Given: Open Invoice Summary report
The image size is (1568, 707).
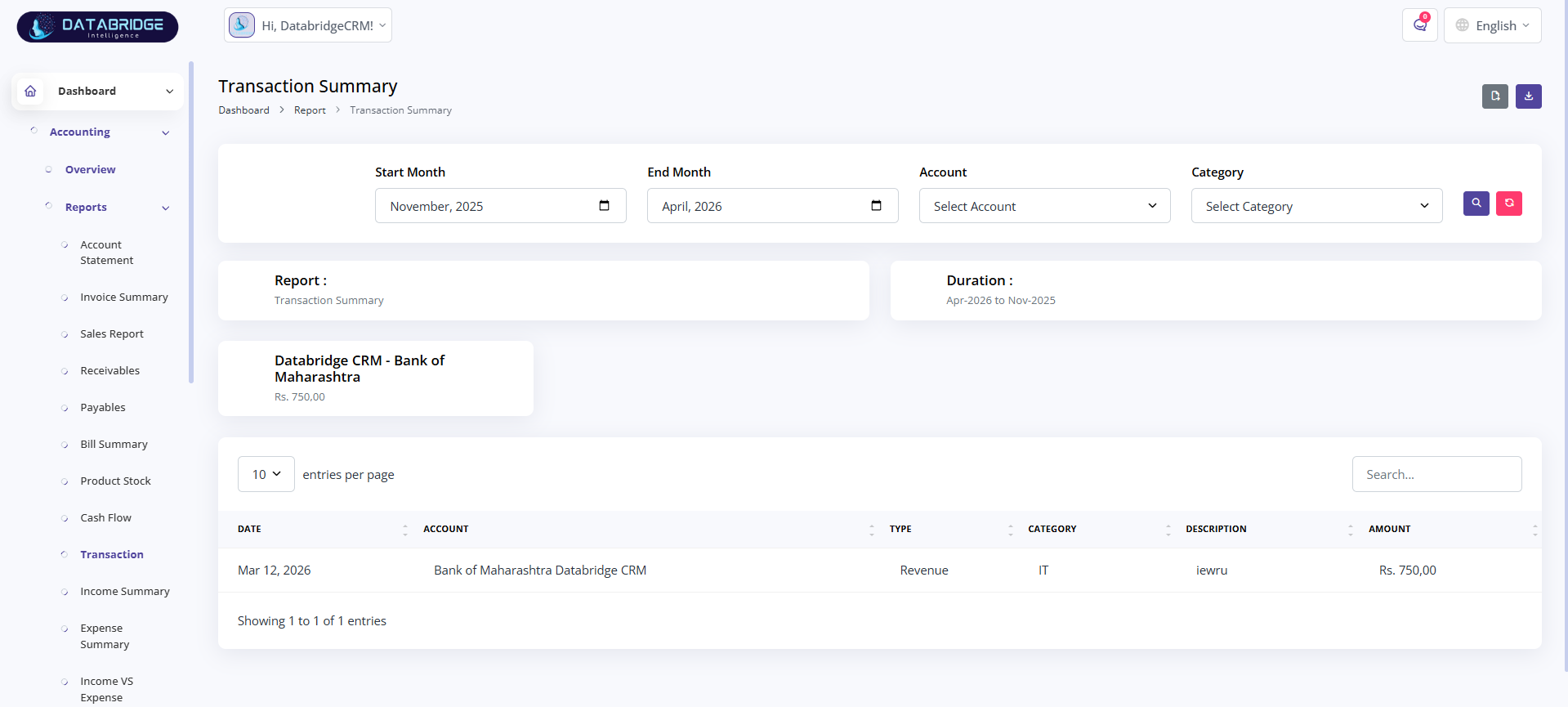Looking at the screenshot, I should (x=124, y=298).
